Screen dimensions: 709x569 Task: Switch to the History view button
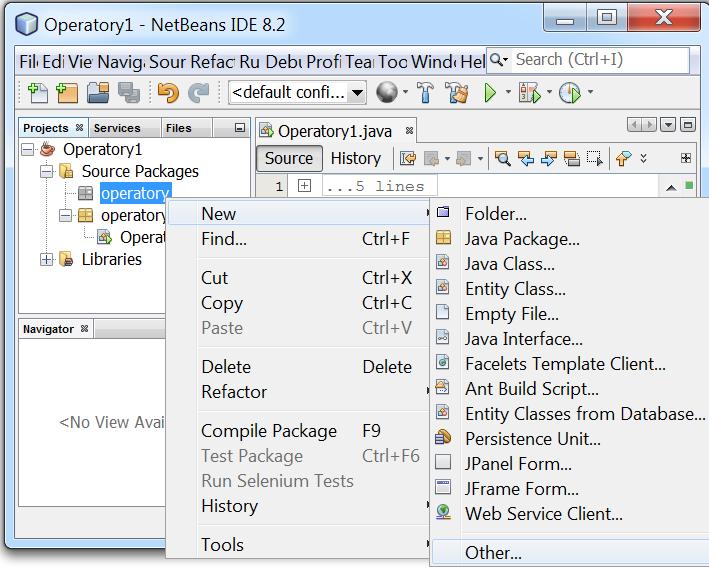(x=356, y=158)
